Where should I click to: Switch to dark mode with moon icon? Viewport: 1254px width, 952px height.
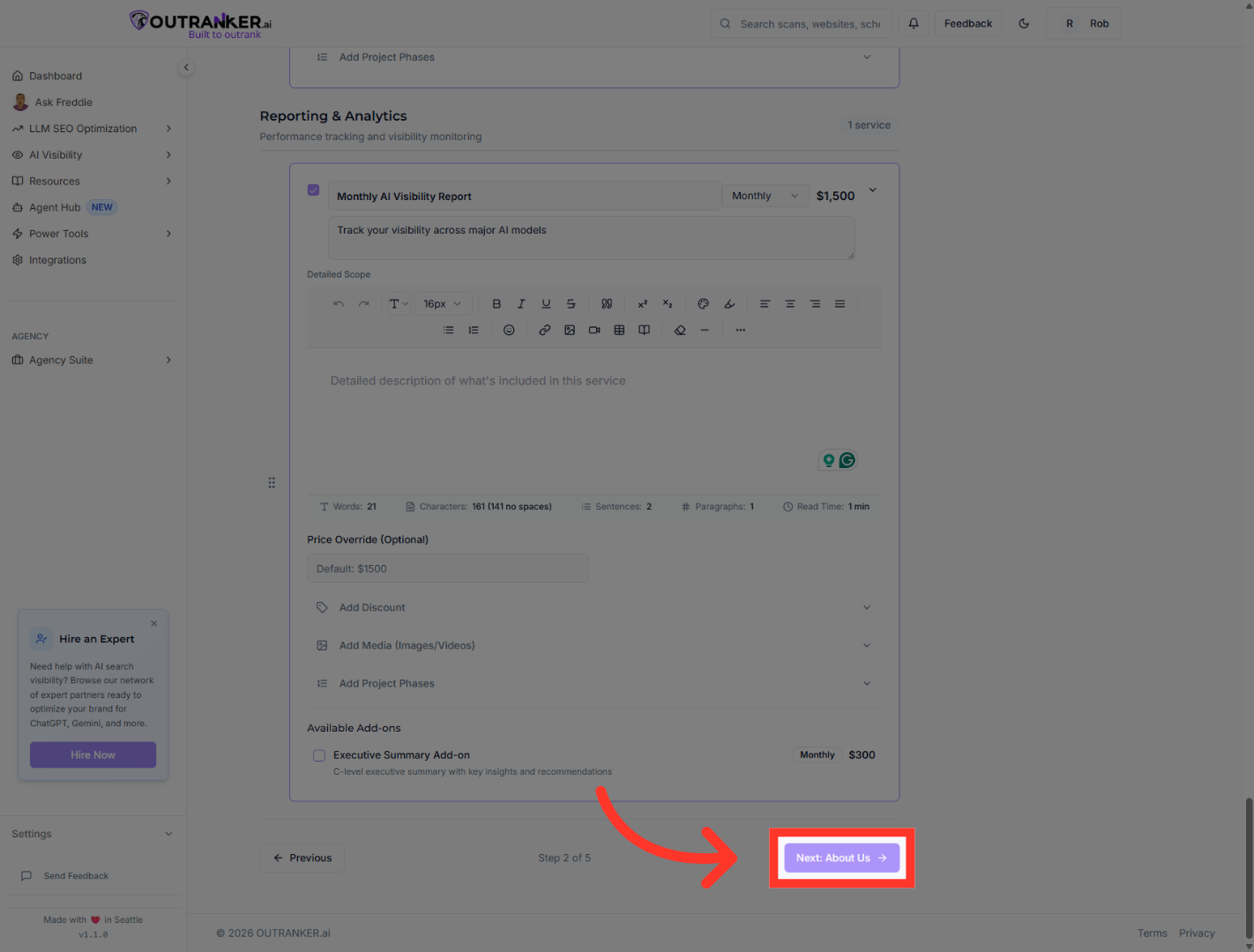point(1024,24)
